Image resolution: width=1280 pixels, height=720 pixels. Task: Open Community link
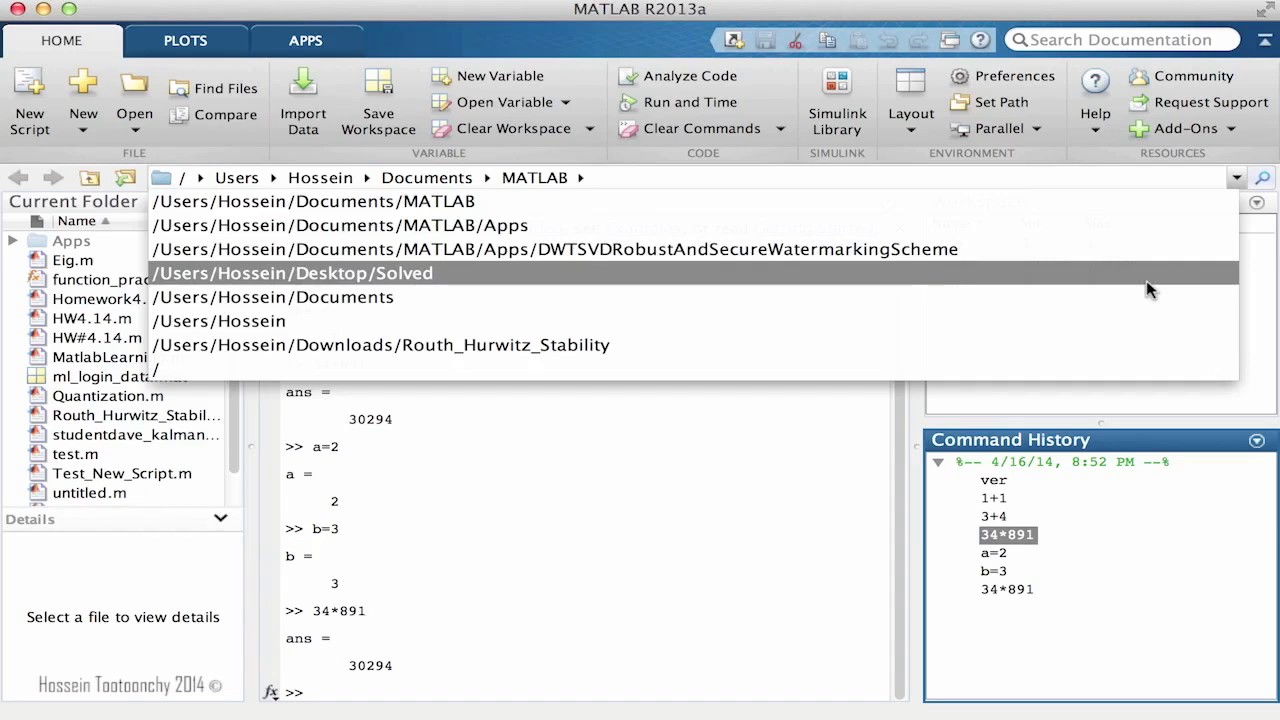[1181, 76]
